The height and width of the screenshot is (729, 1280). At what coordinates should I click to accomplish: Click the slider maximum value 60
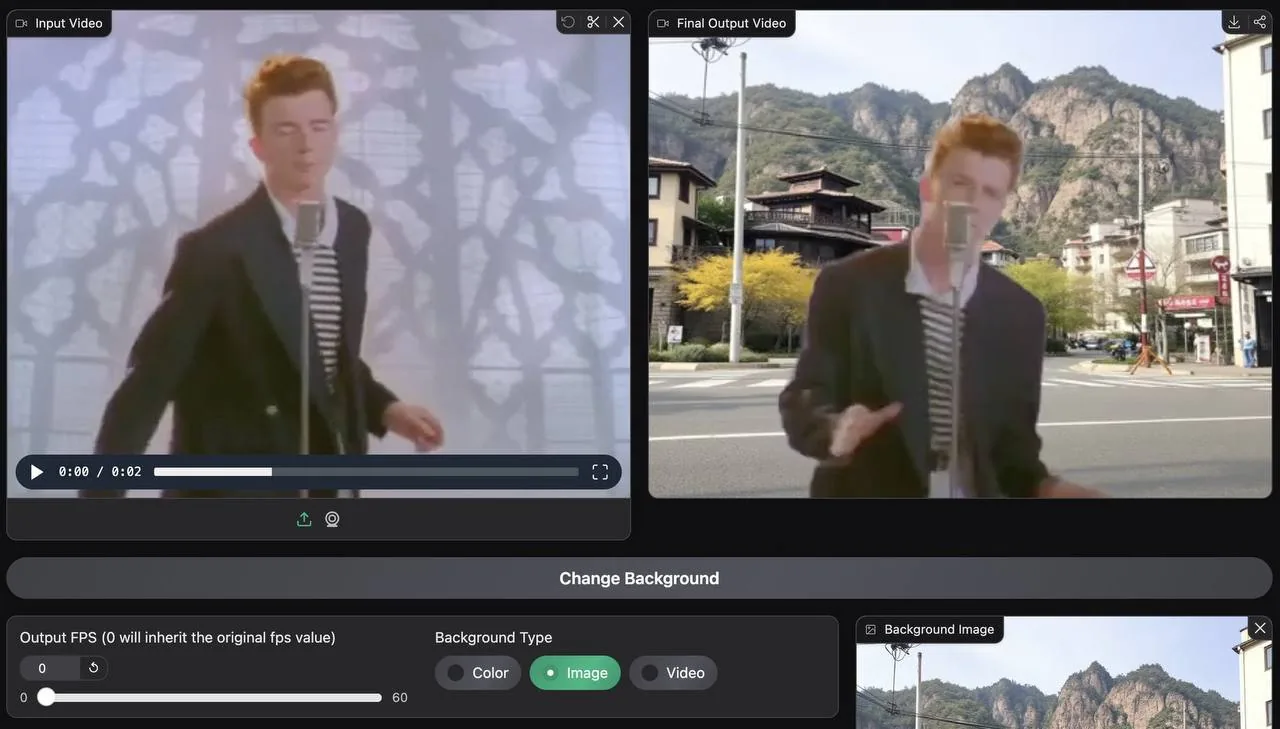tap(400, 698)
